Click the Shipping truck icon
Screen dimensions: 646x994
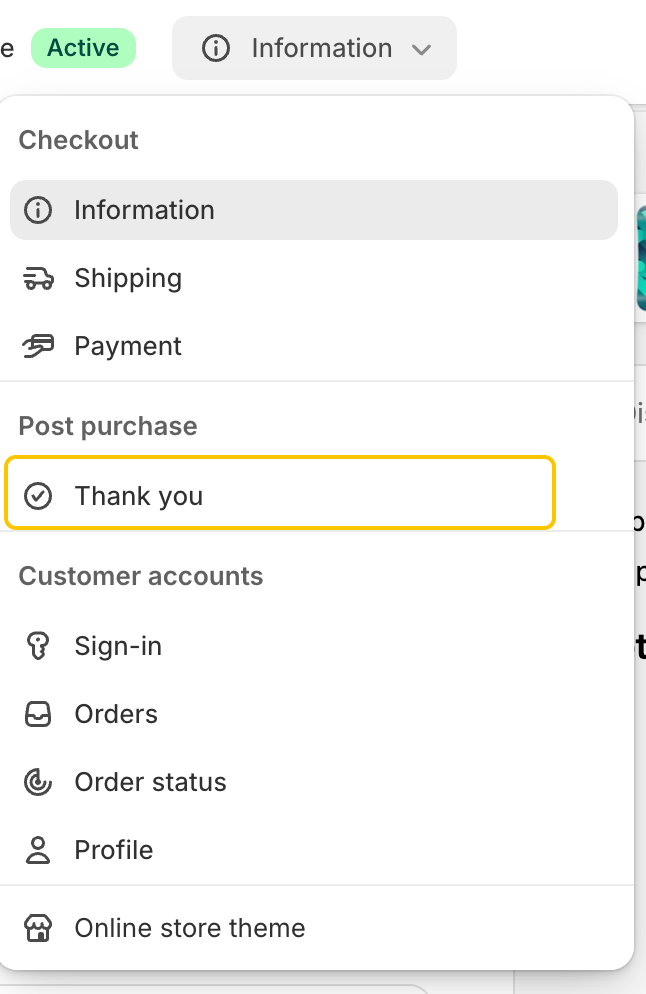(38, 278)
